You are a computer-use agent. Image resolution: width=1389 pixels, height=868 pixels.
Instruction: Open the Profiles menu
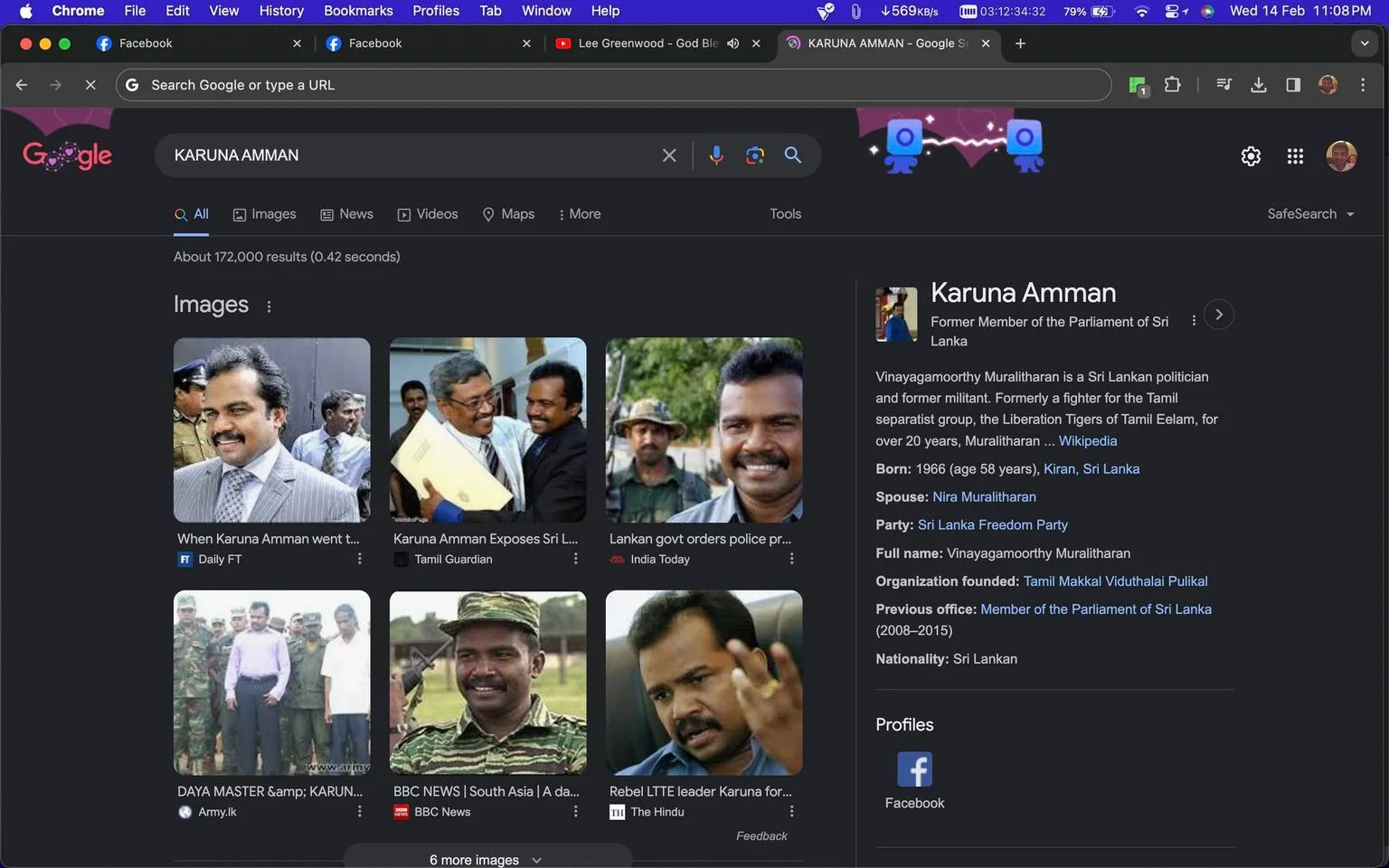(x=436, y=11)
